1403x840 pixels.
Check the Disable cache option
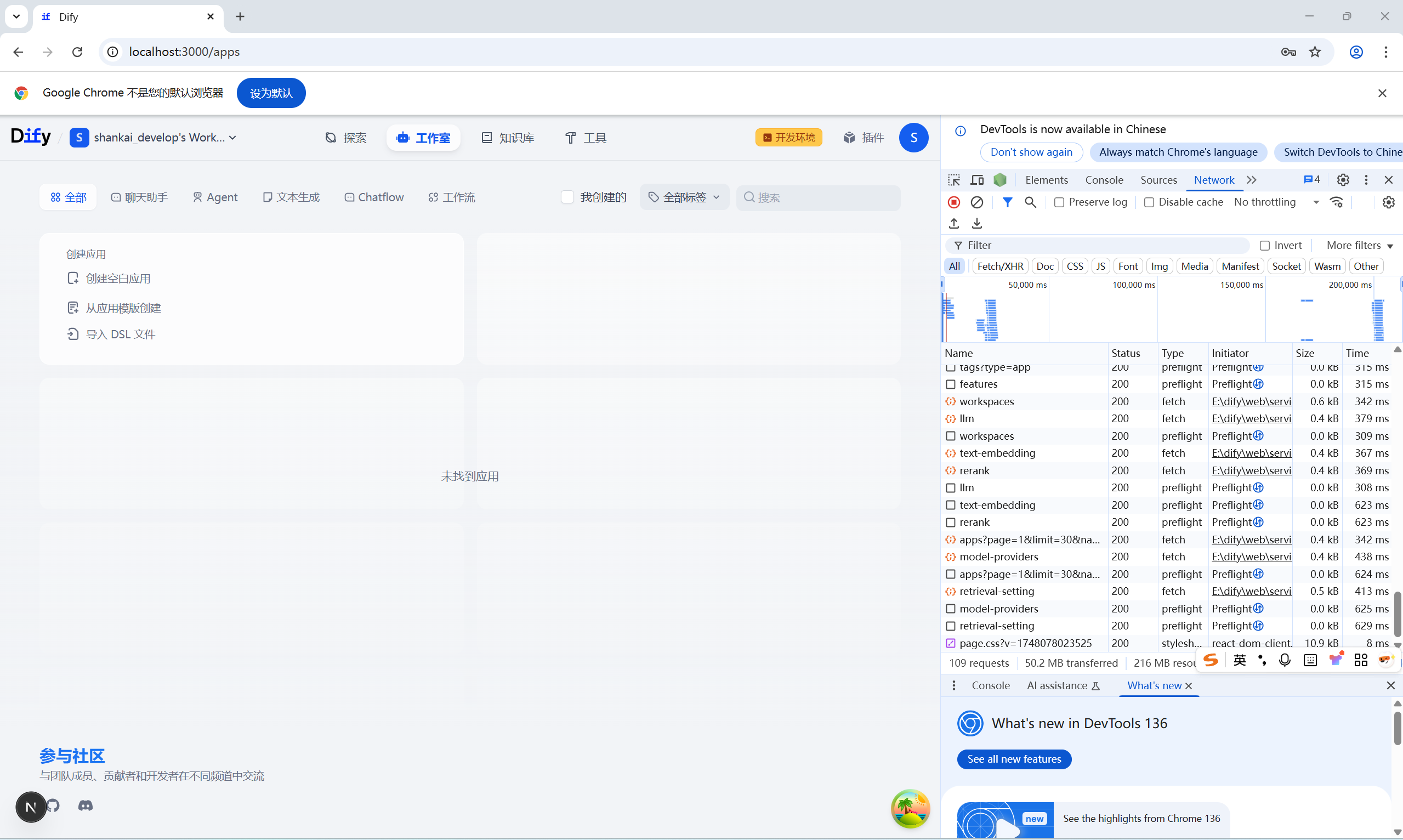tap(1150, 203)
